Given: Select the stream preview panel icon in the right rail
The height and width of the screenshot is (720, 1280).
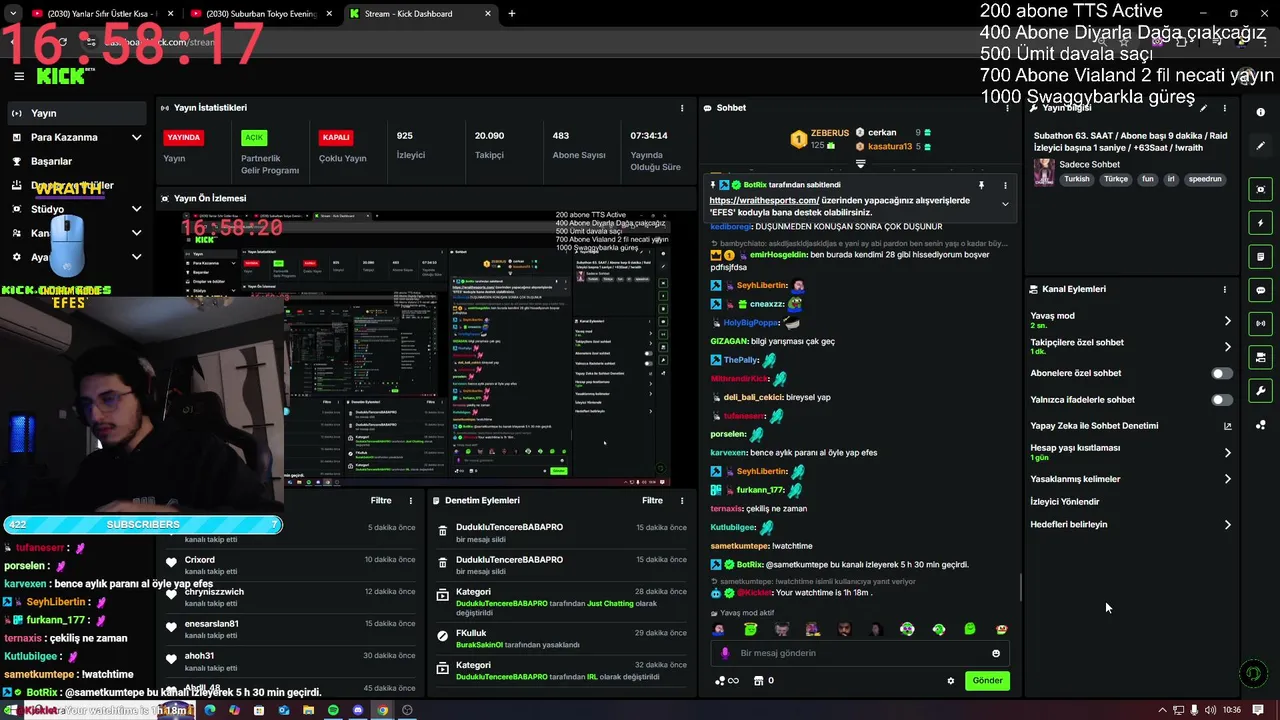Looking at the screenshot, I should click(x=1260, y=189).
